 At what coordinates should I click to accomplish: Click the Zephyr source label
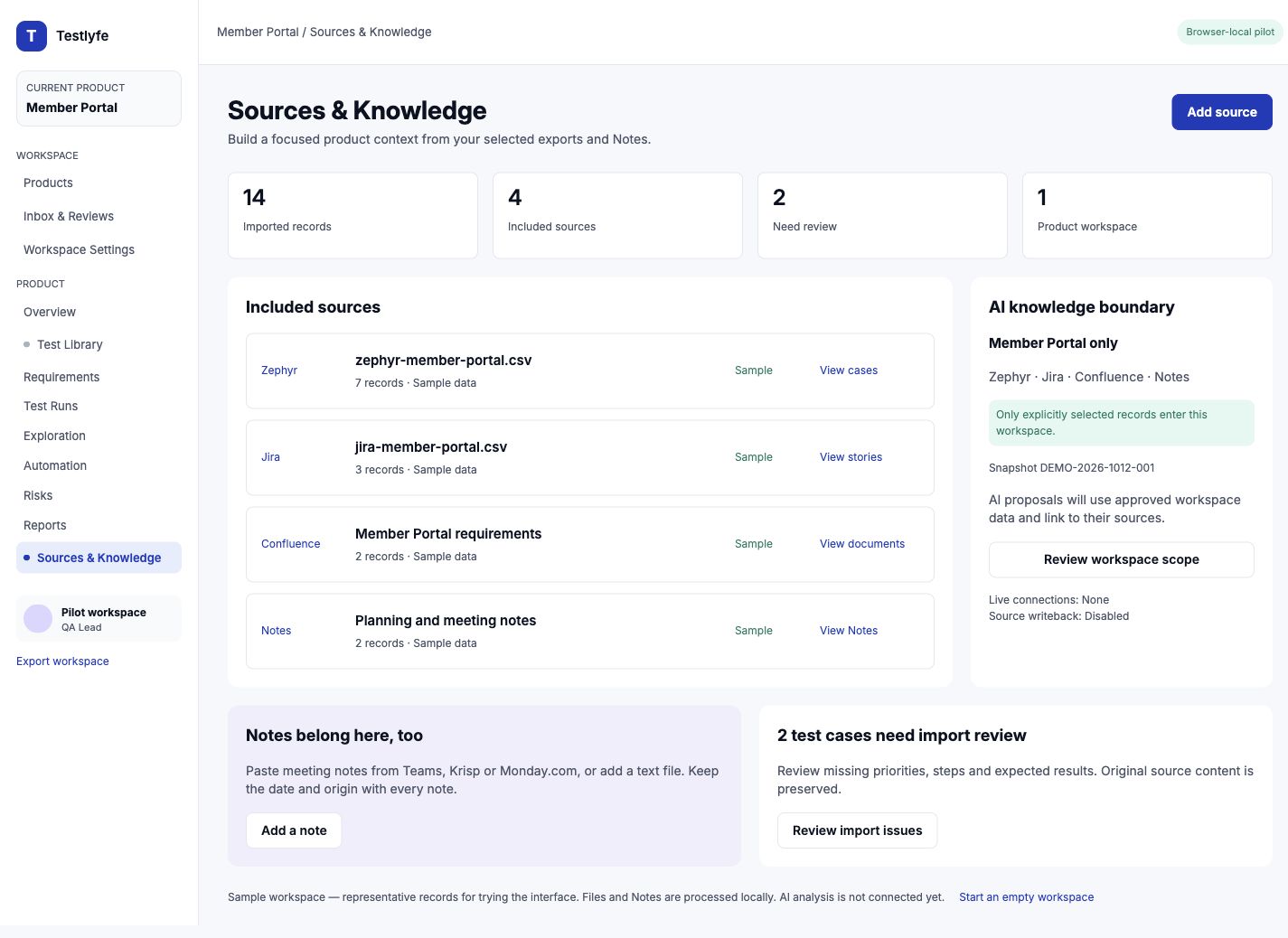pos(279,371)
